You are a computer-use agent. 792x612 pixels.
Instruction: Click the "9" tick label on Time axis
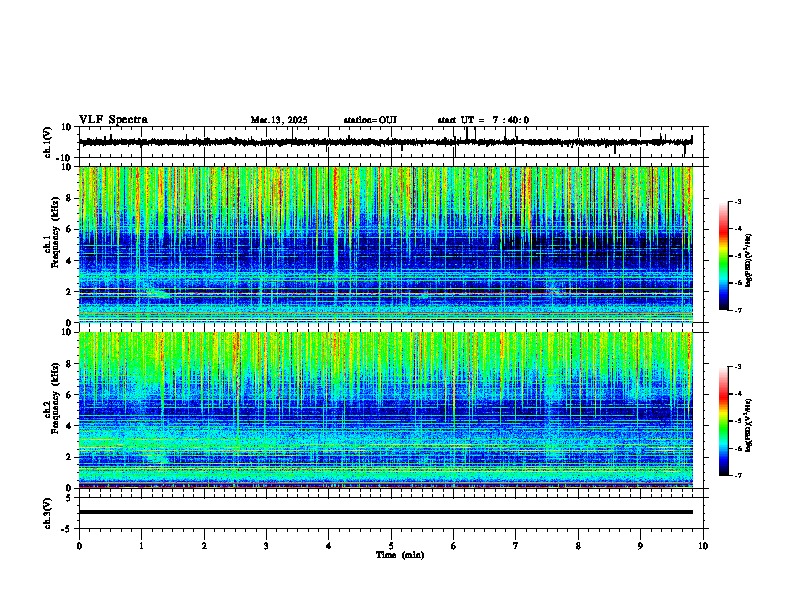[x=640, y=546]
